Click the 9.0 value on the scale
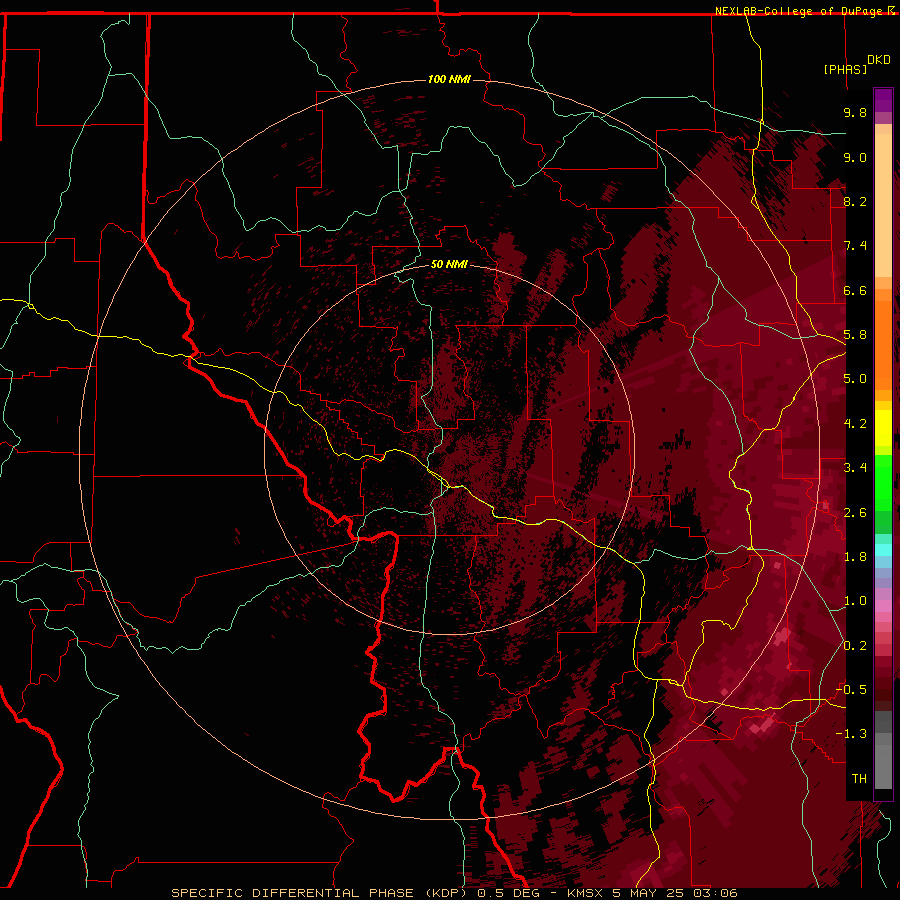Viewport: 900px width, 900px height. click(x=855, y=157)
